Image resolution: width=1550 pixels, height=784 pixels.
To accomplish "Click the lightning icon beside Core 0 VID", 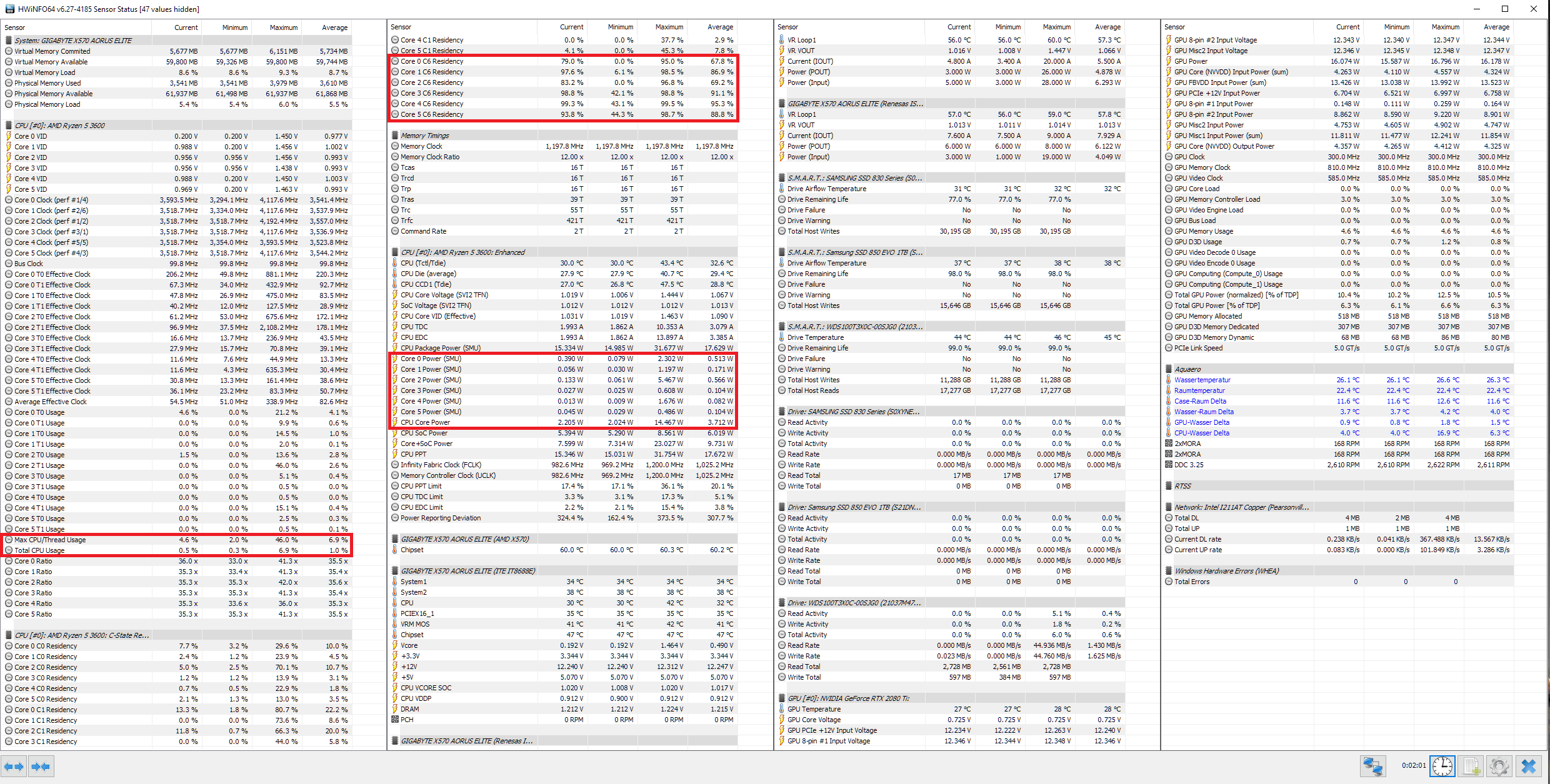I will coord(9,136).
